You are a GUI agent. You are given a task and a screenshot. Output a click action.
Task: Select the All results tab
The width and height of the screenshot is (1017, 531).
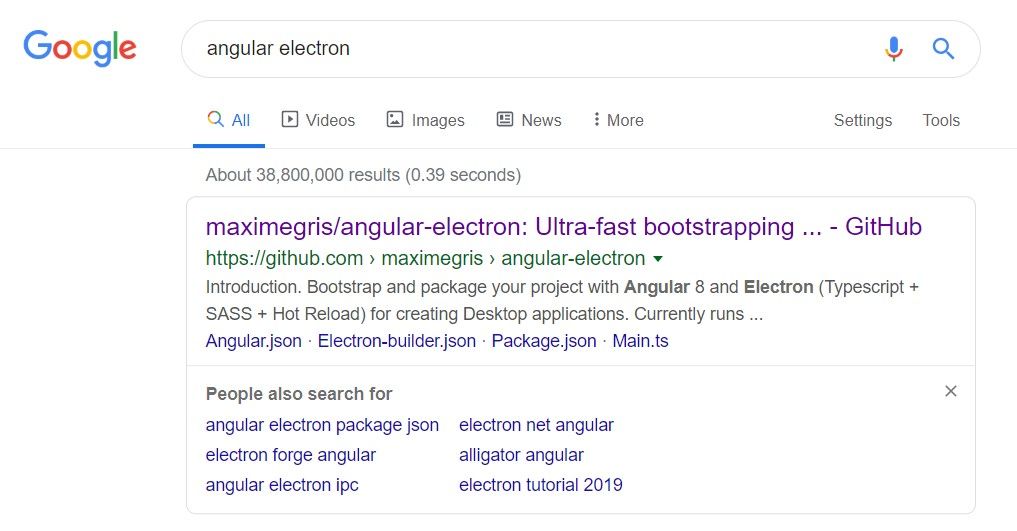(x=229, y=120)
